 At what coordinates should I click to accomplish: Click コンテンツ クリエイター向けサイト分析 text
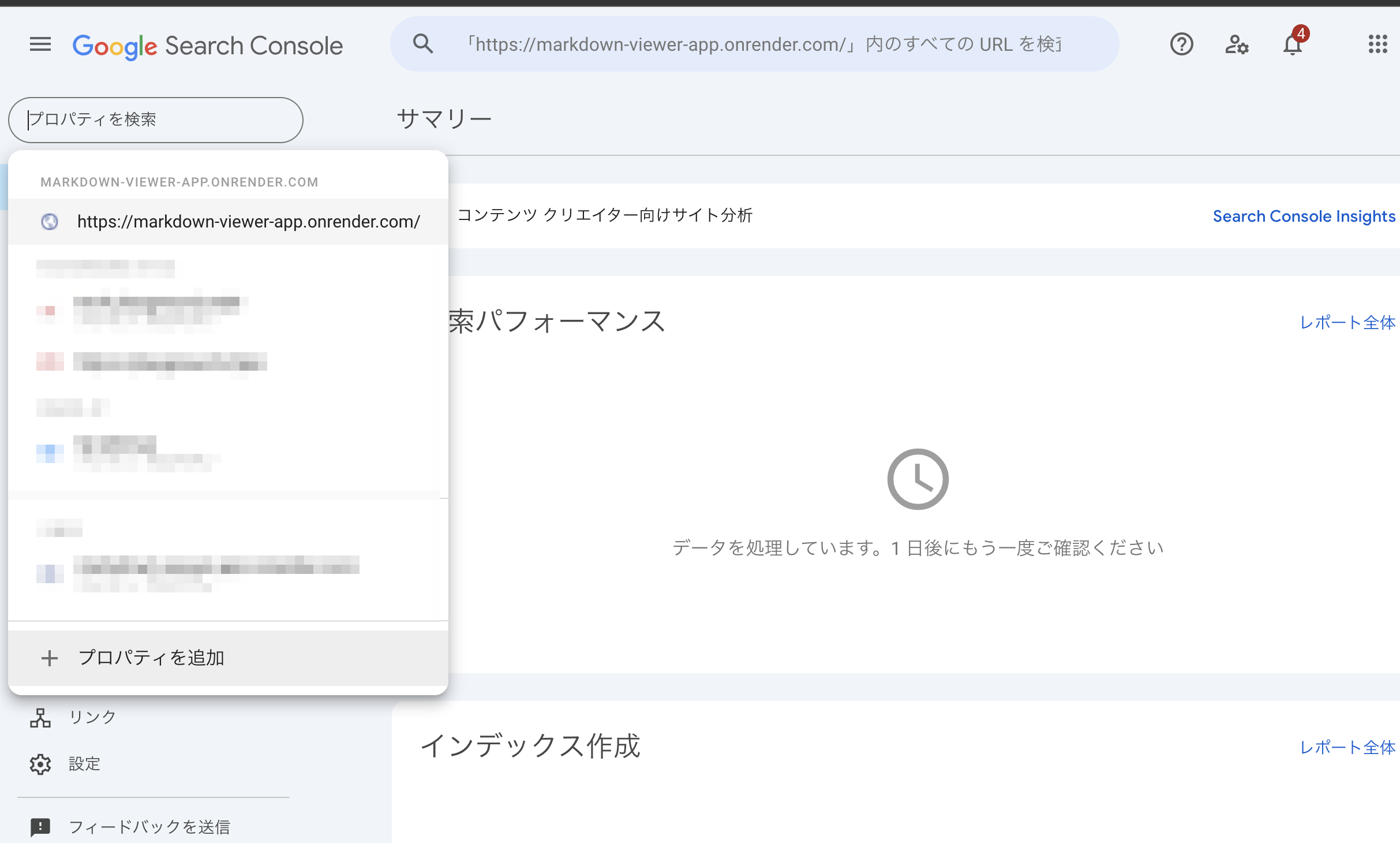(605, 215)
